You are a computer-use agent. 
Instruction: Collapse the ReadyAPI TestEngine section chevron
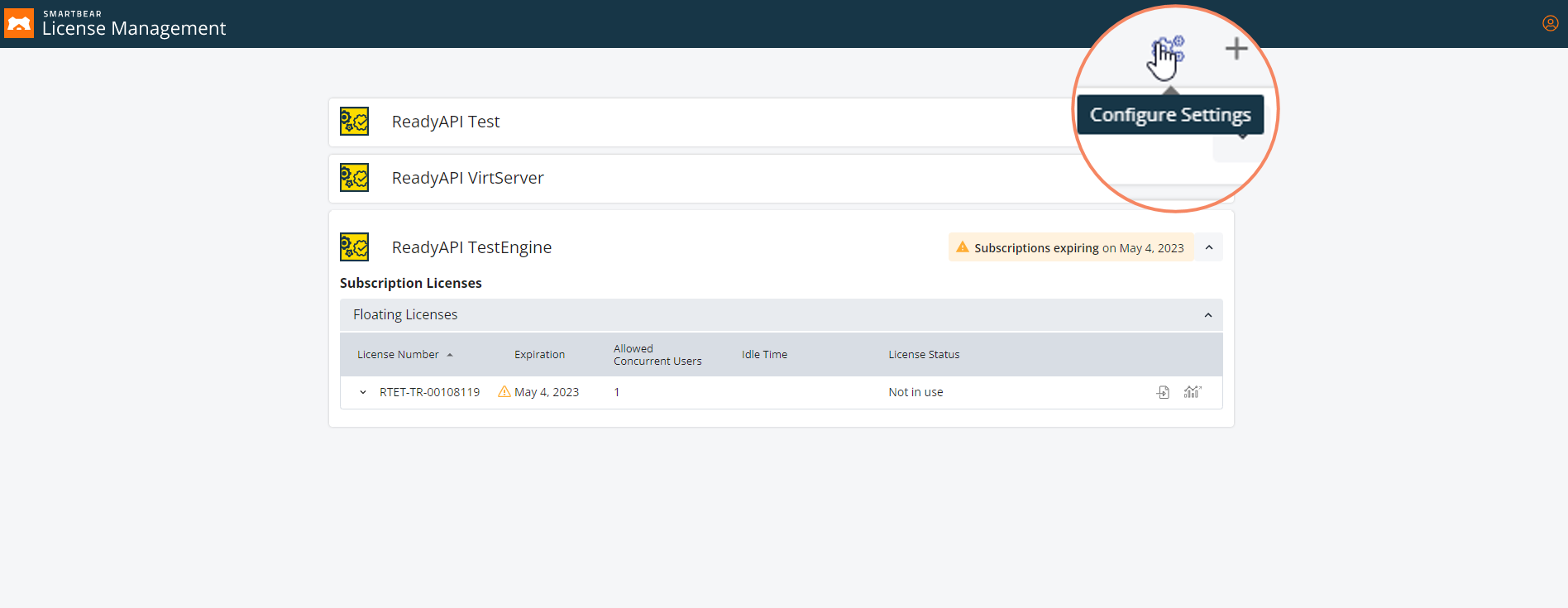click(1209, 247)
